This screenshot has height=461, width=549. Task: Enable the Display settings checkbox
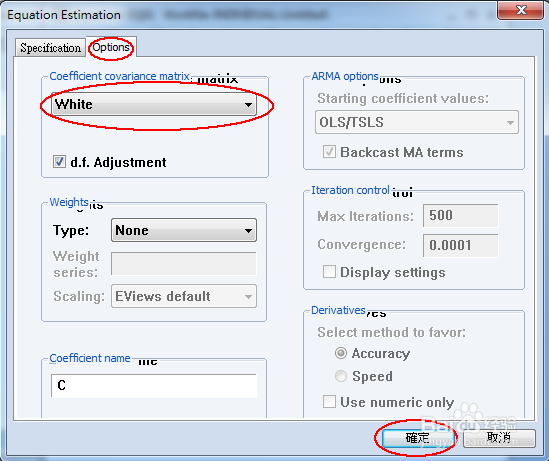click(x=329, y=272)
